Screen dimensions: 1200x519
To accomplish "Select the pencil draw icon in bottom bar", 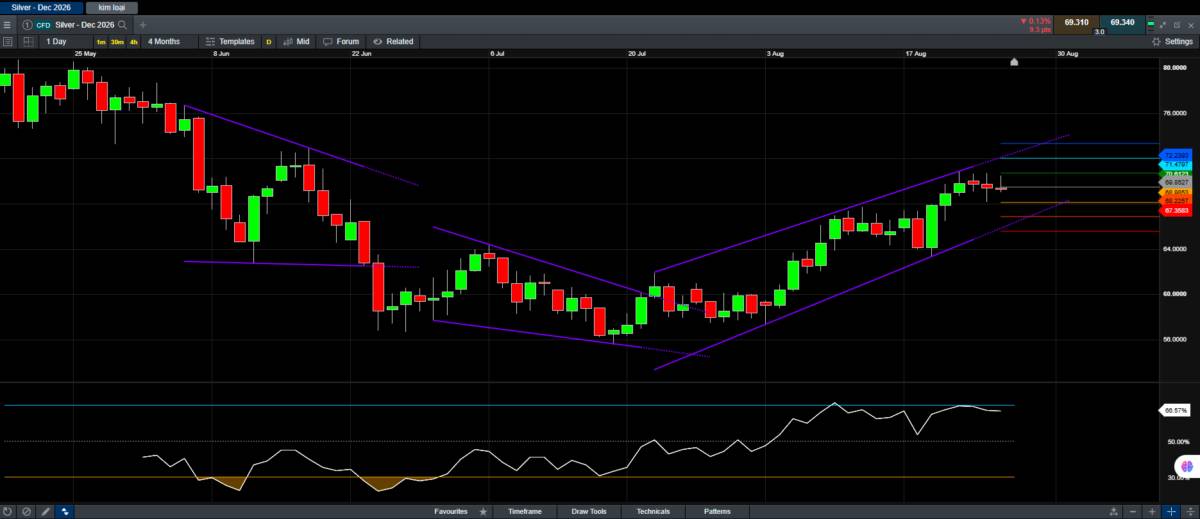I will pyautogui.click(x=46, y=511).
